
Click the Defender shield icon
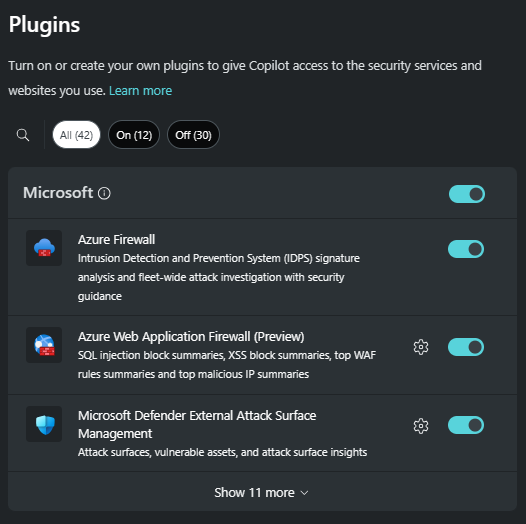point(44,424)
